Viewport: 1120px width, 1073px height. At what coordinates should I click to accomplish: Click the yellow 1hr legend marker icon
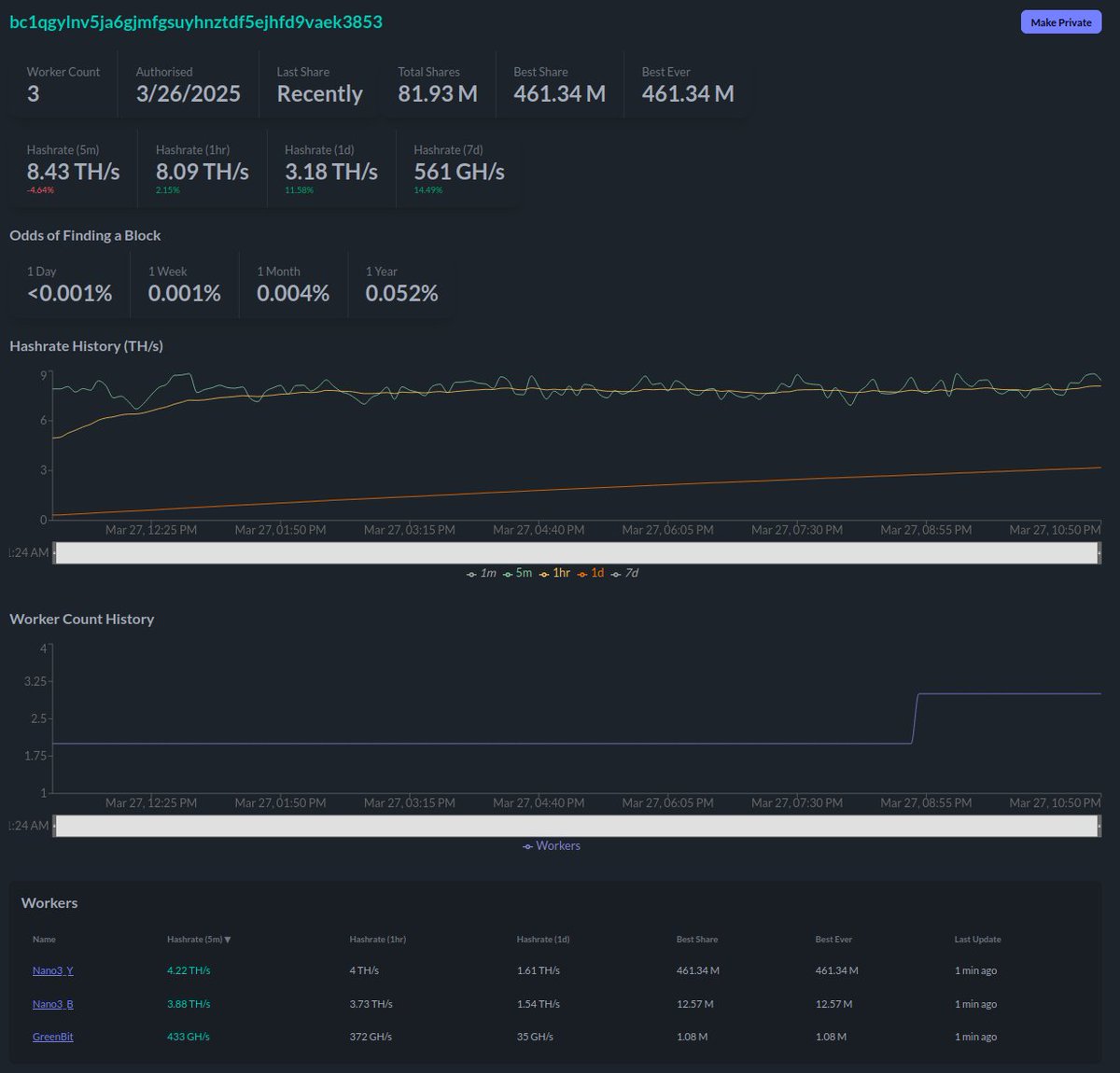coord(542,573)
